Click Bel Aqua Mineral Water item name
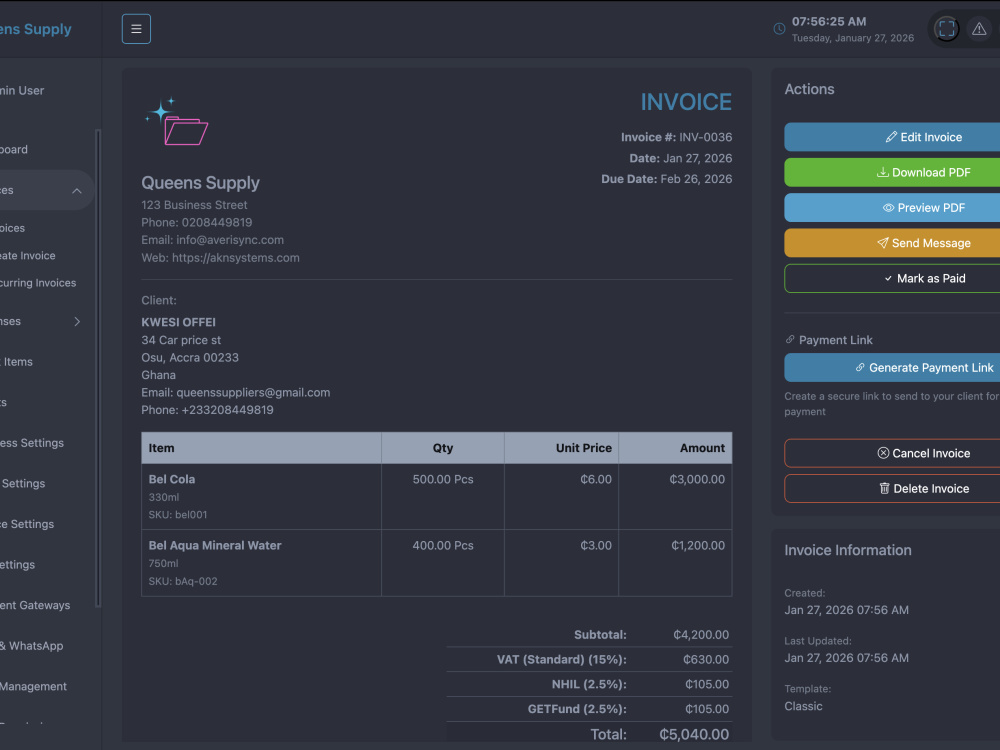The width and height of the screenshot is (1000, 750). point(215,546)
